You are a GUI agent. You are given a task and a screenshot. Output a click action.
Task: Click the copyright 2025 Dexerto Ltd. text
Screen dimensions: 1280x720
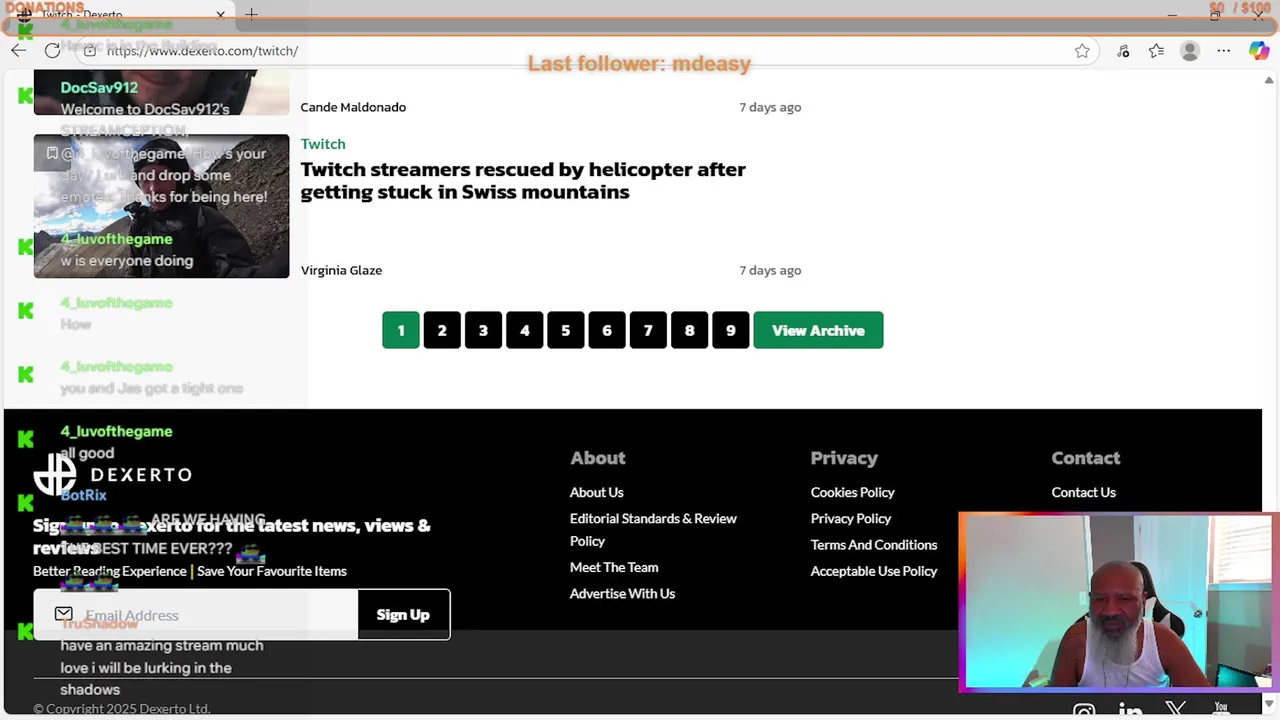tap(121, 709)
